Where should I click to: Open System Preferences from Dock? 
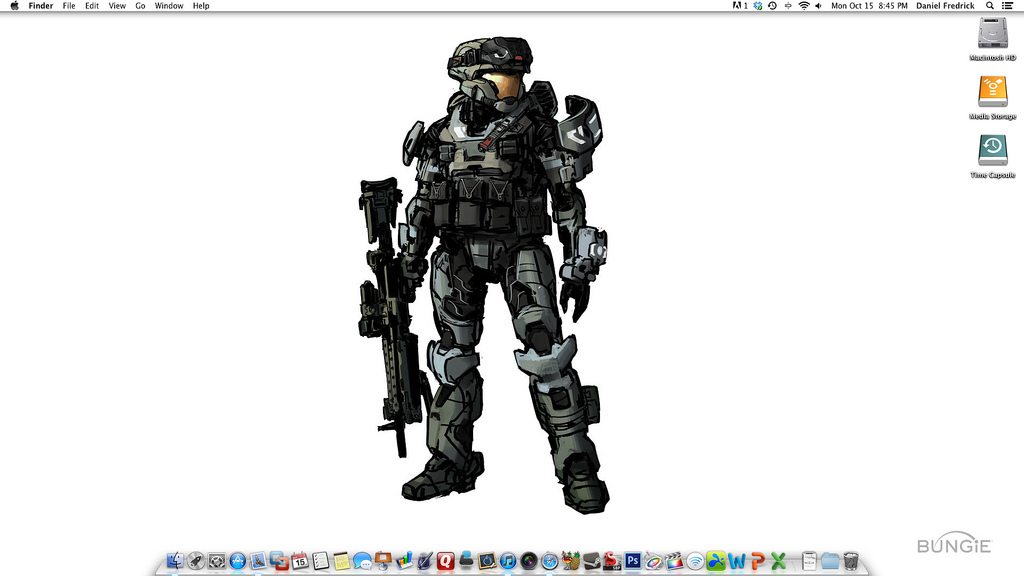pos(217,560)
